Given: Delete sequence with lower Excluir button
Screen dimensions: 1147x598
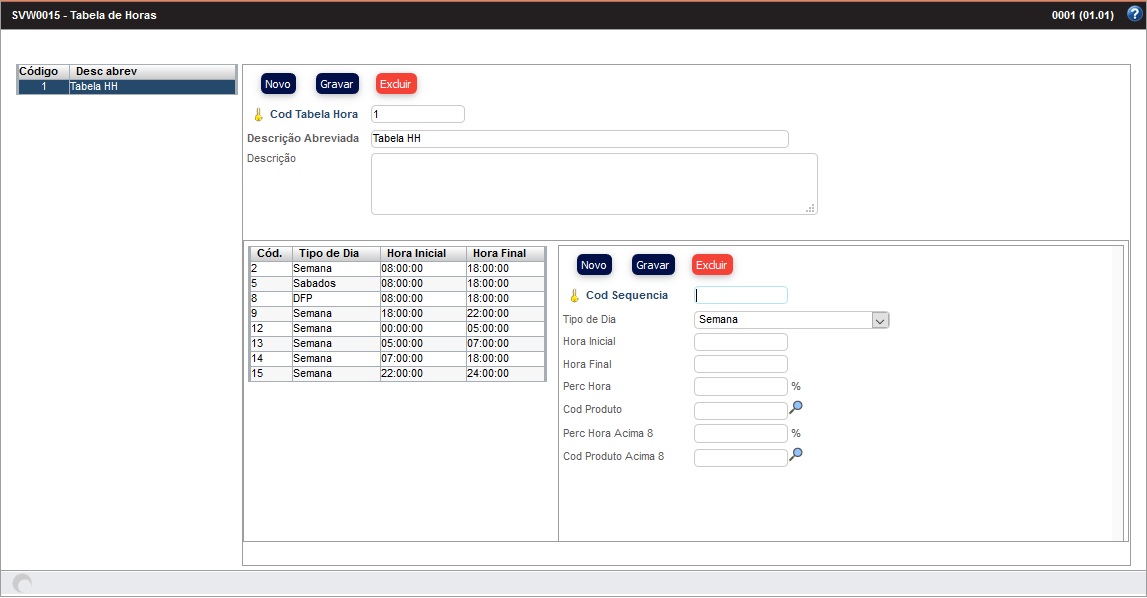Looking at the screenshot, I should (x=712, y=265).
